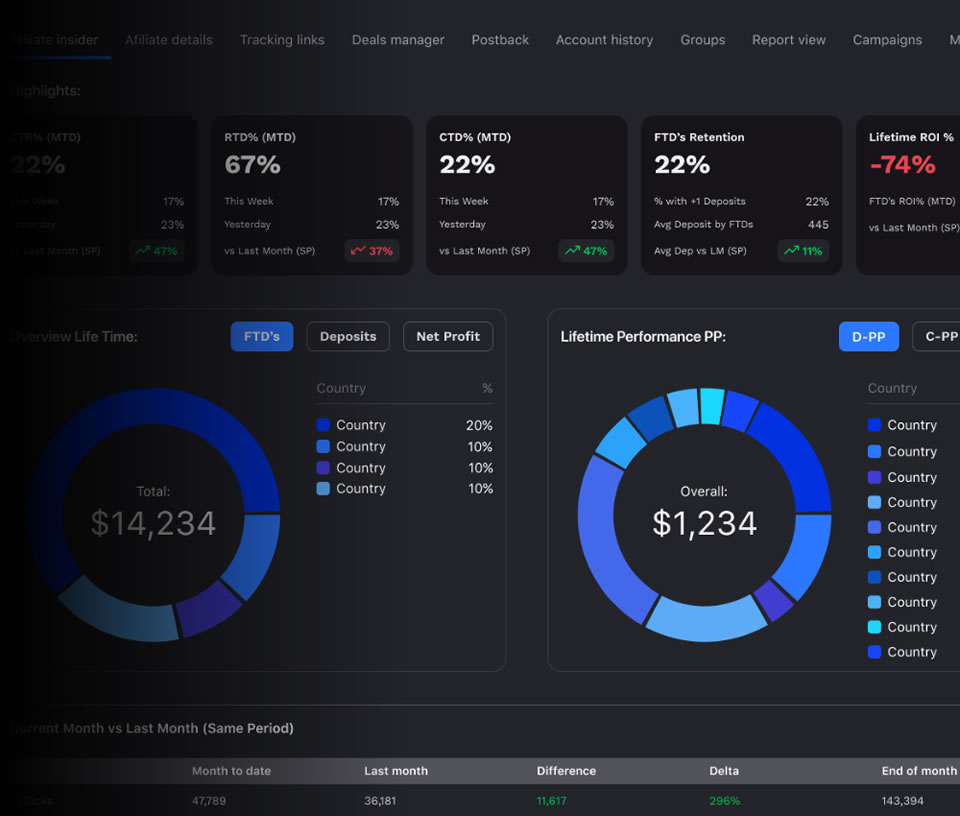The image size is (960, 816).
Task: Click the Delta column header
Action: pos(724,771)
